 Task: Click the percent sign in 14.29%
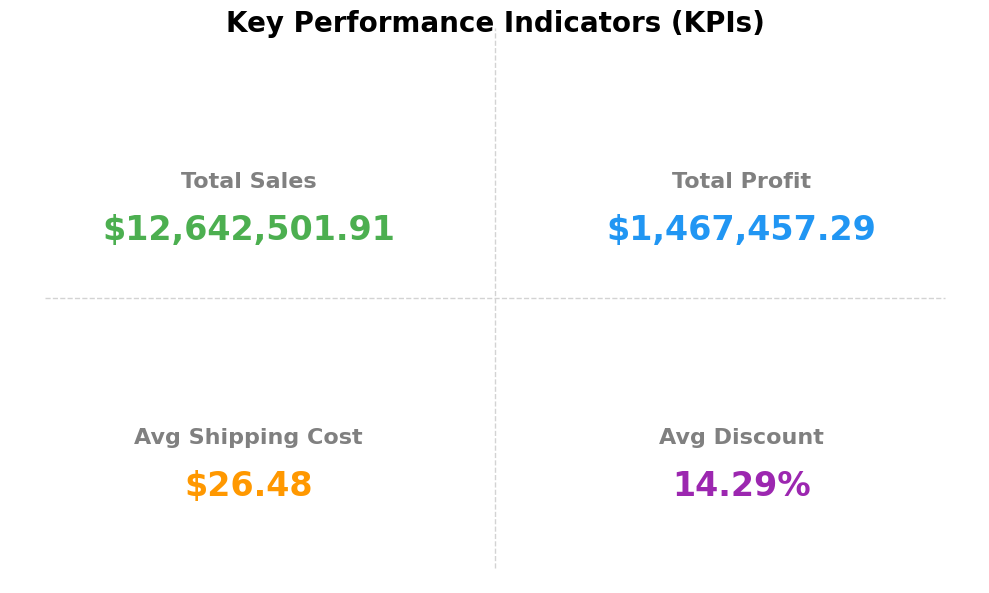click(x=794, y=486)
